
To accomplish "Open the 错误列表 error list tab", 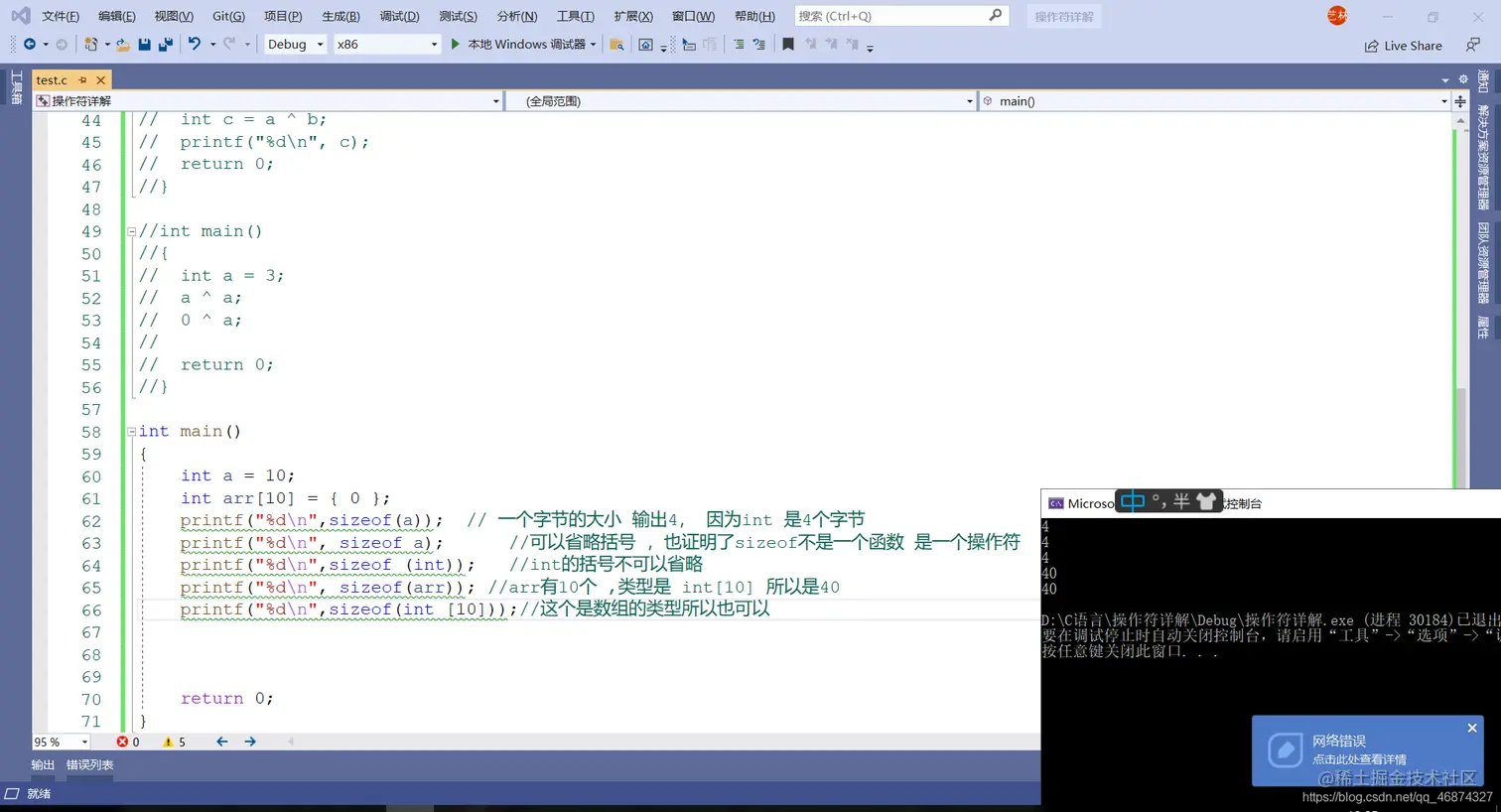I will [89, 765].
